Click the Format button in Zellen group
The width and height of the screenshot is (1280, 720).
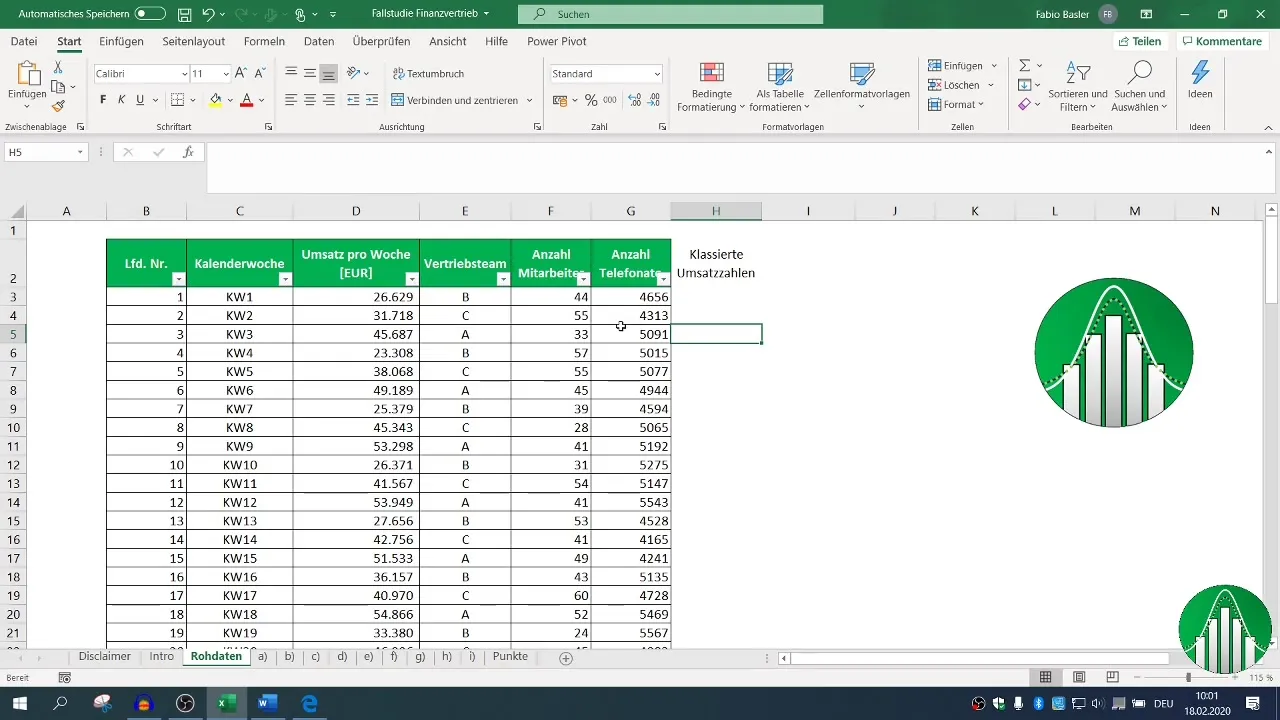956,104
